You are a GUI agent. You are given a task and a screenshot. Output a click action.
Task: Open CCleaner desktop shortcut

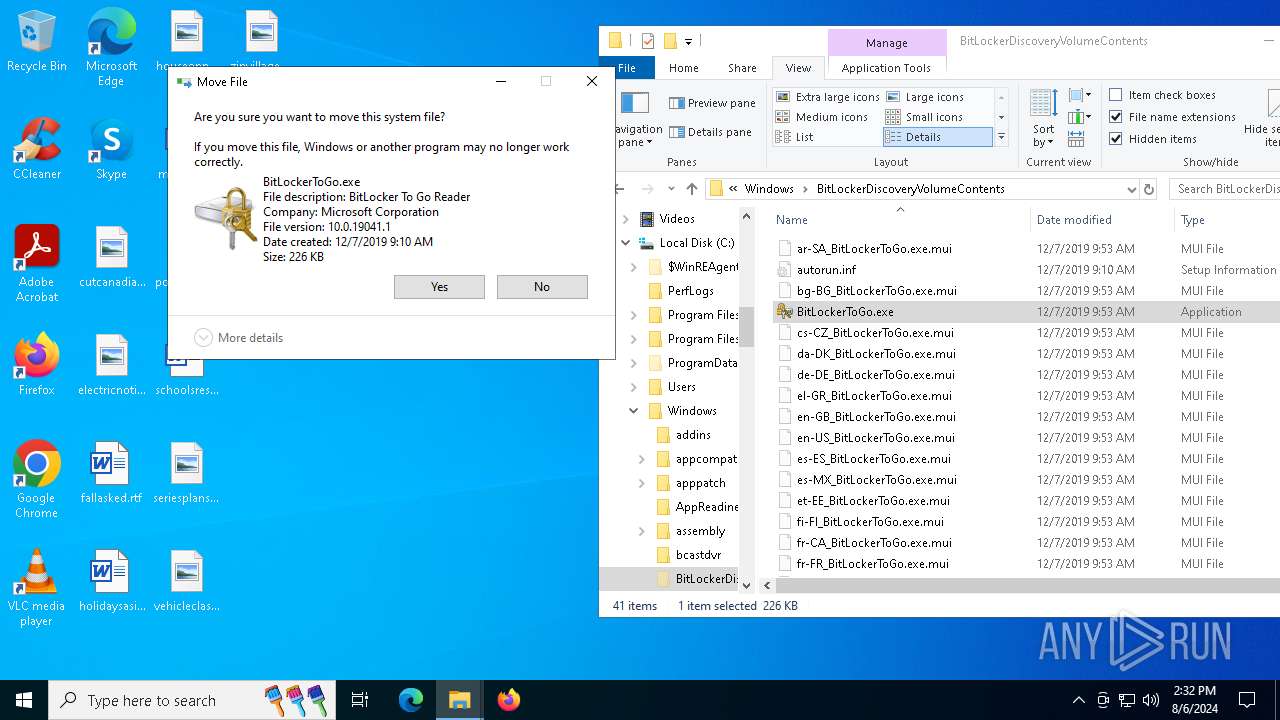point(36,150)
